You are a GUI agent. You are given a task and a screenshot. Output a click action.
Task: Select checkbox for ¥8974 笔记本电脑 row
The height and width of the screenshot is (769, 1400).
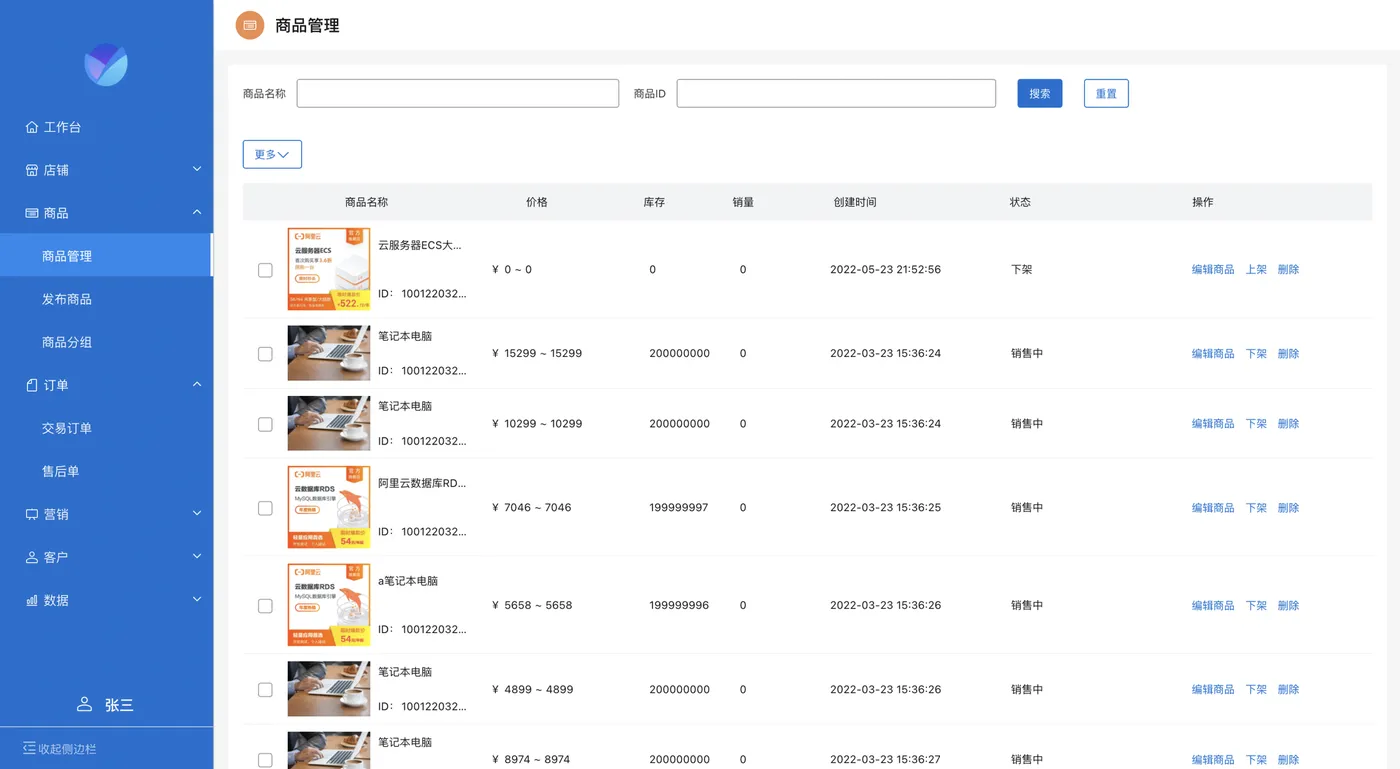pos(265,760)
